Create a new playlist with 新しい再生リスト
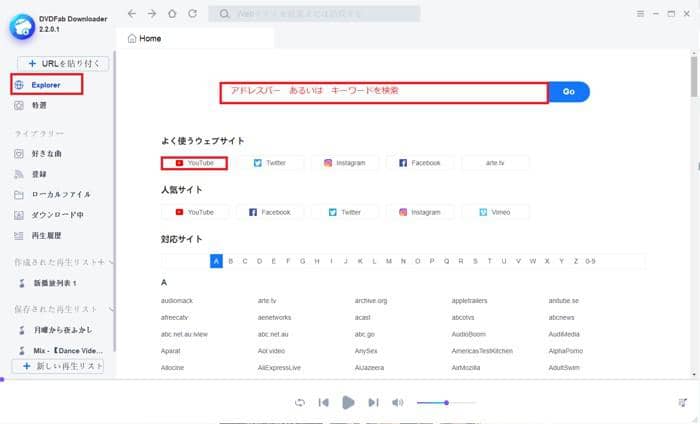700x424 pixels. (58, 366)
